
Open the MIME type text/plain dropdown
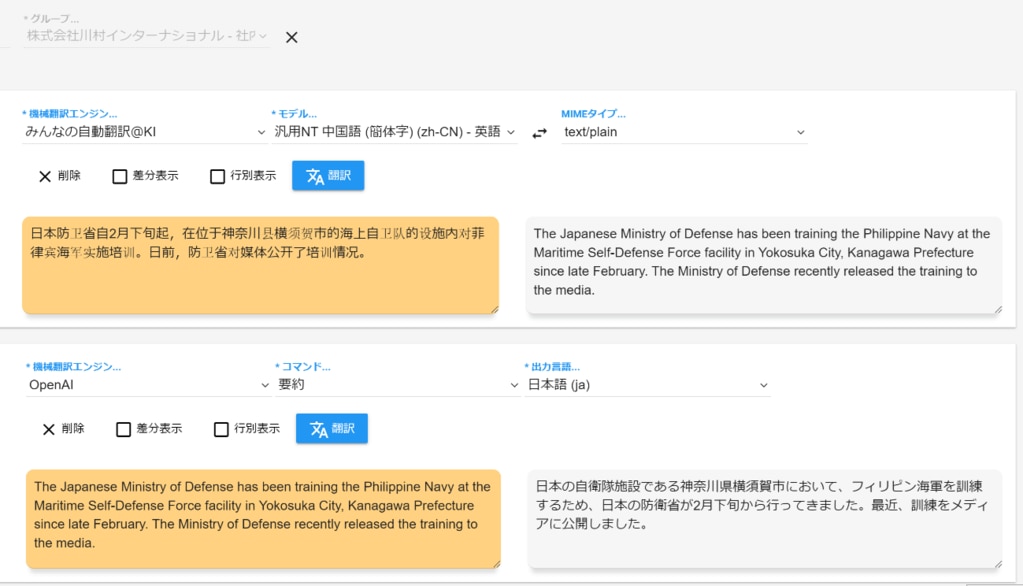pyautogui.click(x=684, y=132)
